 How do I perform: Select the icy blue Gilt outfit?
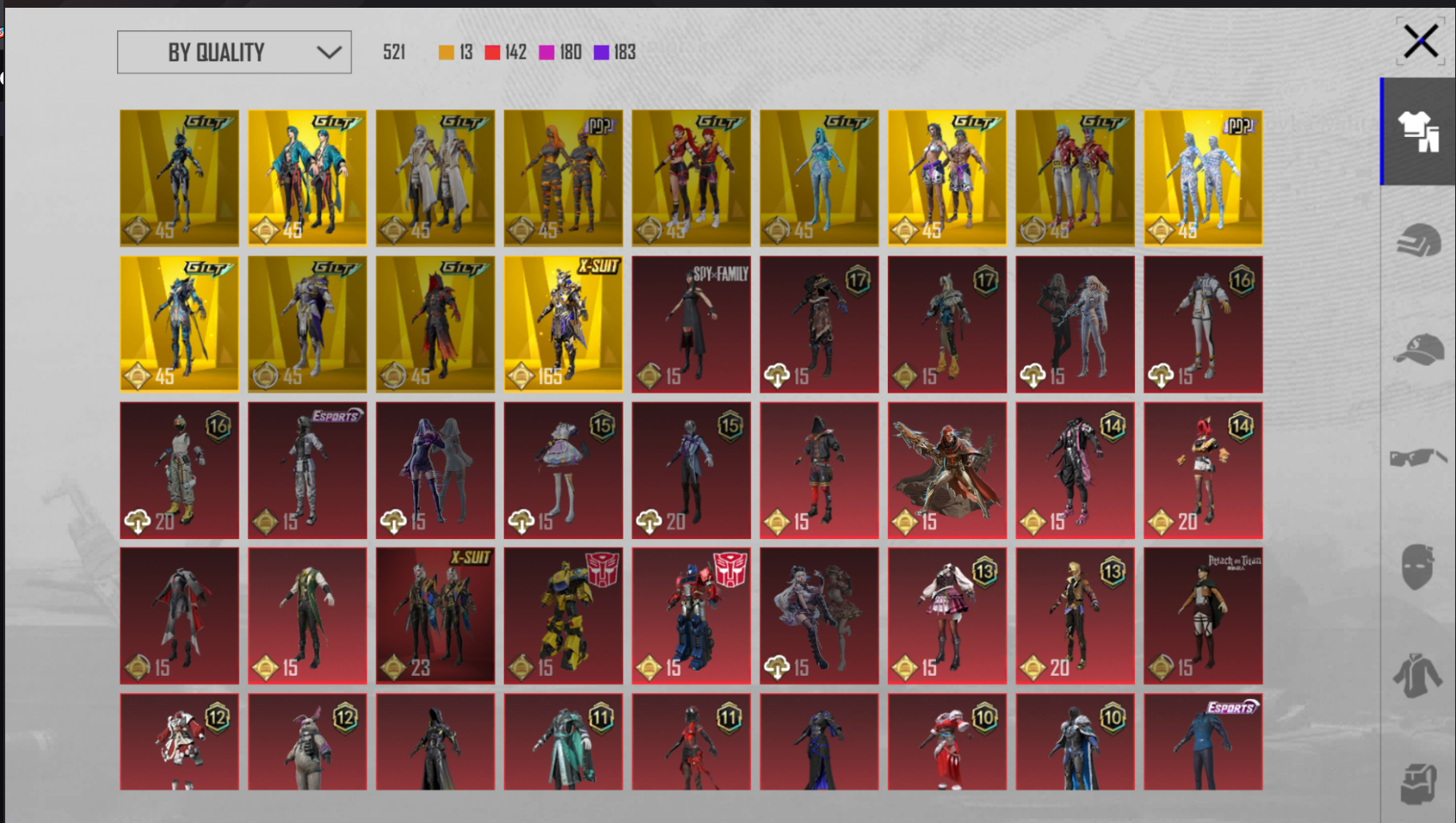[820, 178]
